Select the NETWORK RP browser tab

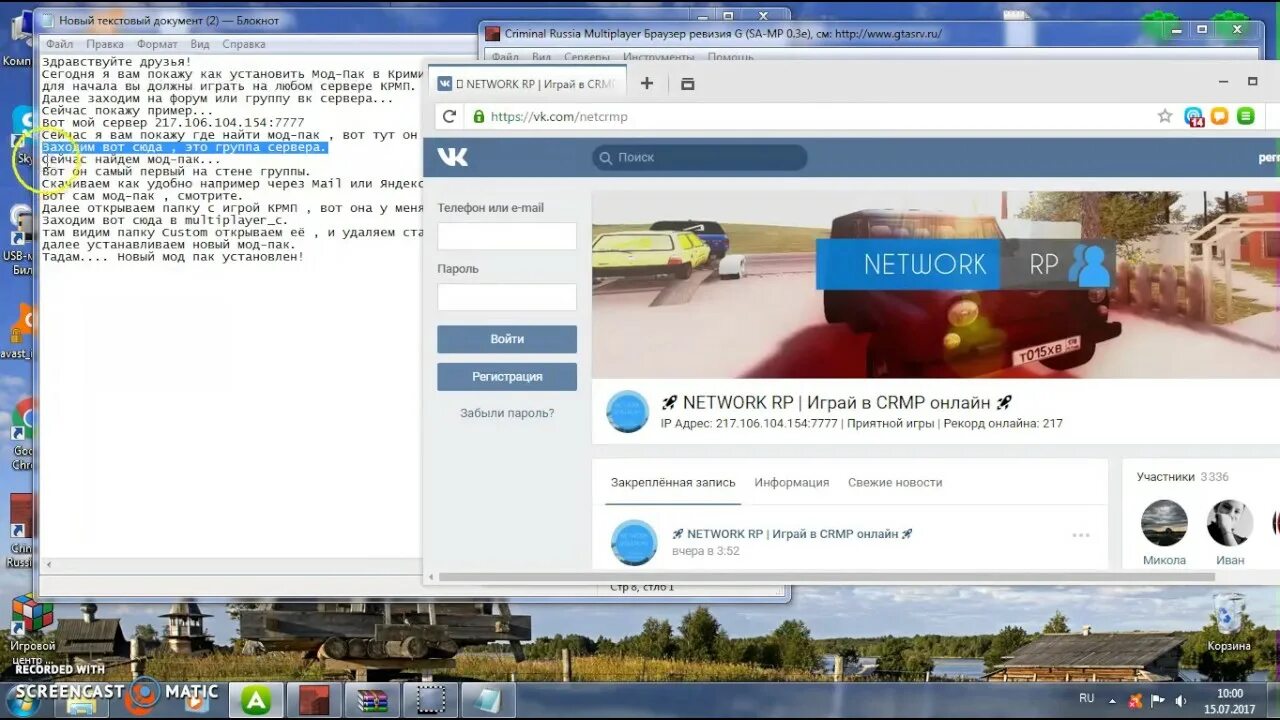point(528,84)
